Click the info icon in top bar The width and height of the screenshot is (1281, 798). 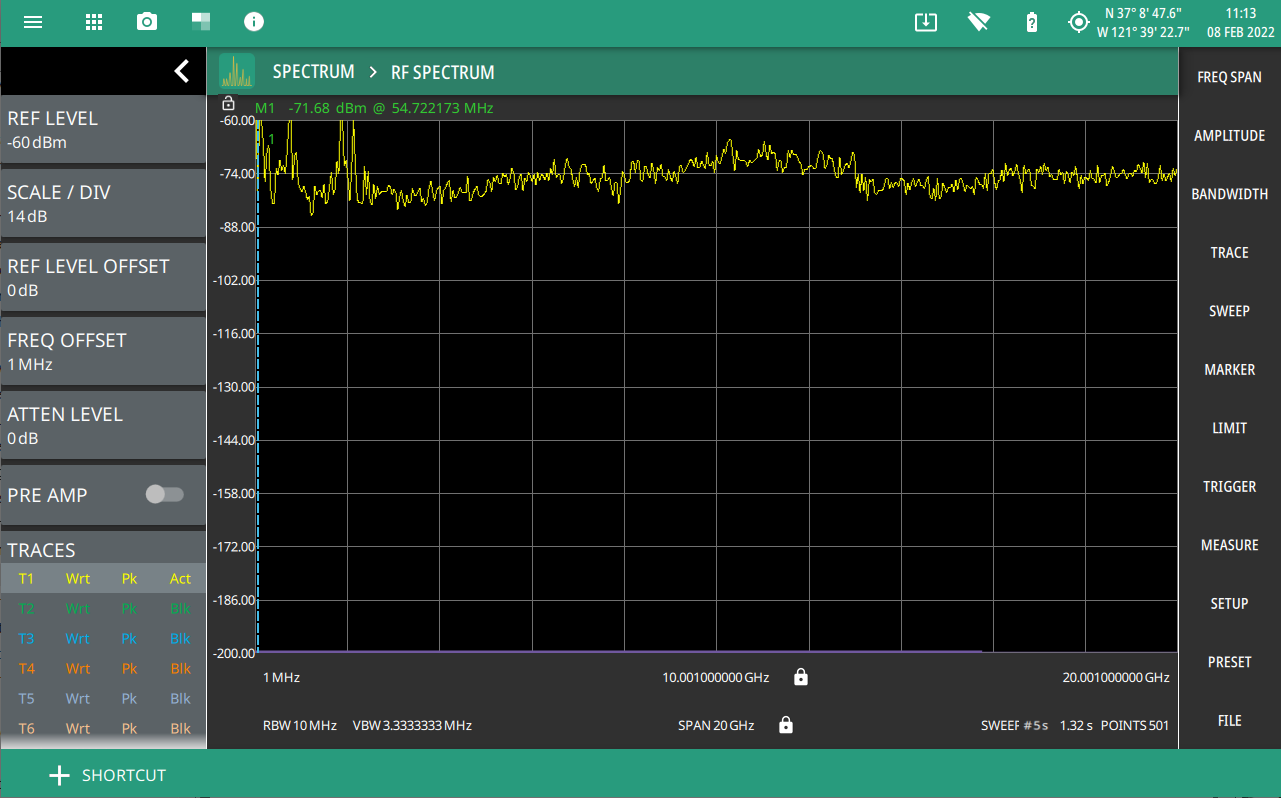click(x=254, y=22)
